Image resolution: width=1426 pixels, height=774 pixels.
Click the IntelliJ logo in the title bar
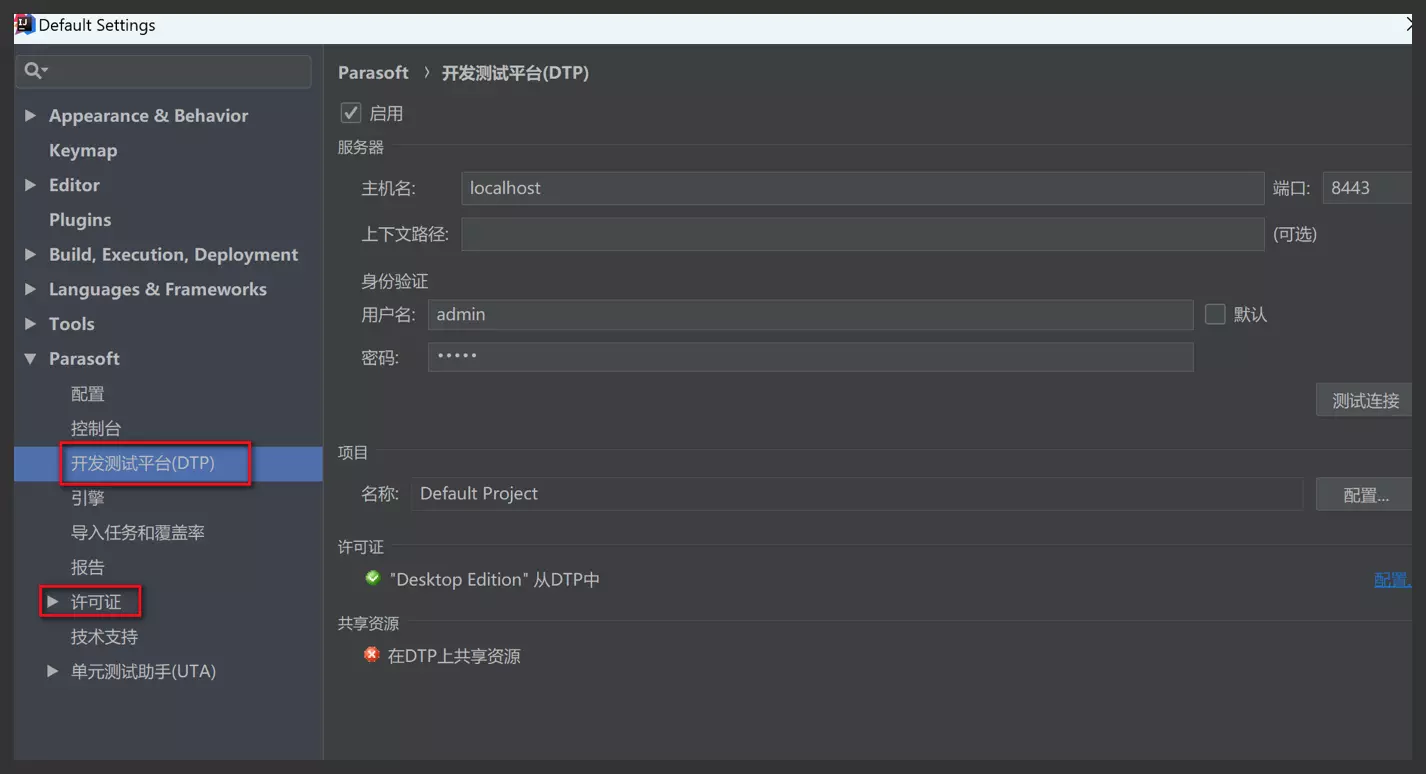pyautogui.click(x=24, y=25)
